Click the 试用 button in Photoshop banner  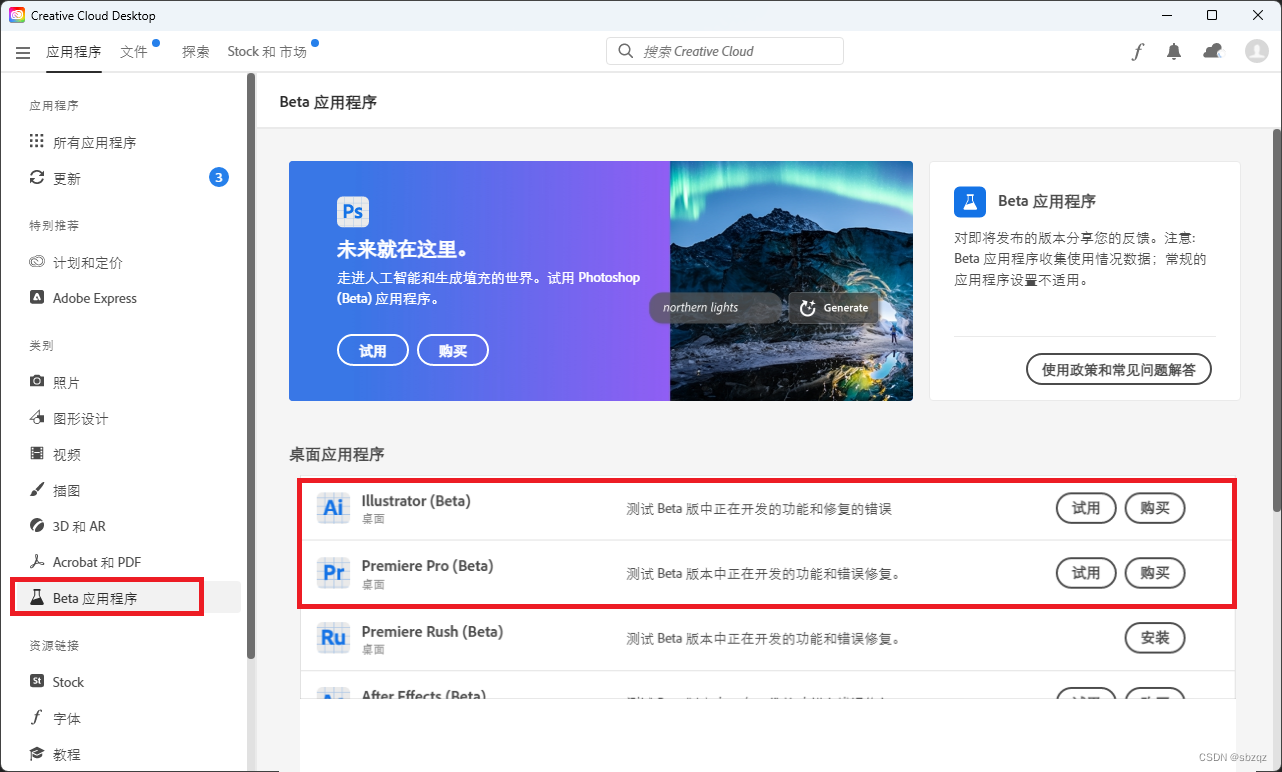point(373,351)
